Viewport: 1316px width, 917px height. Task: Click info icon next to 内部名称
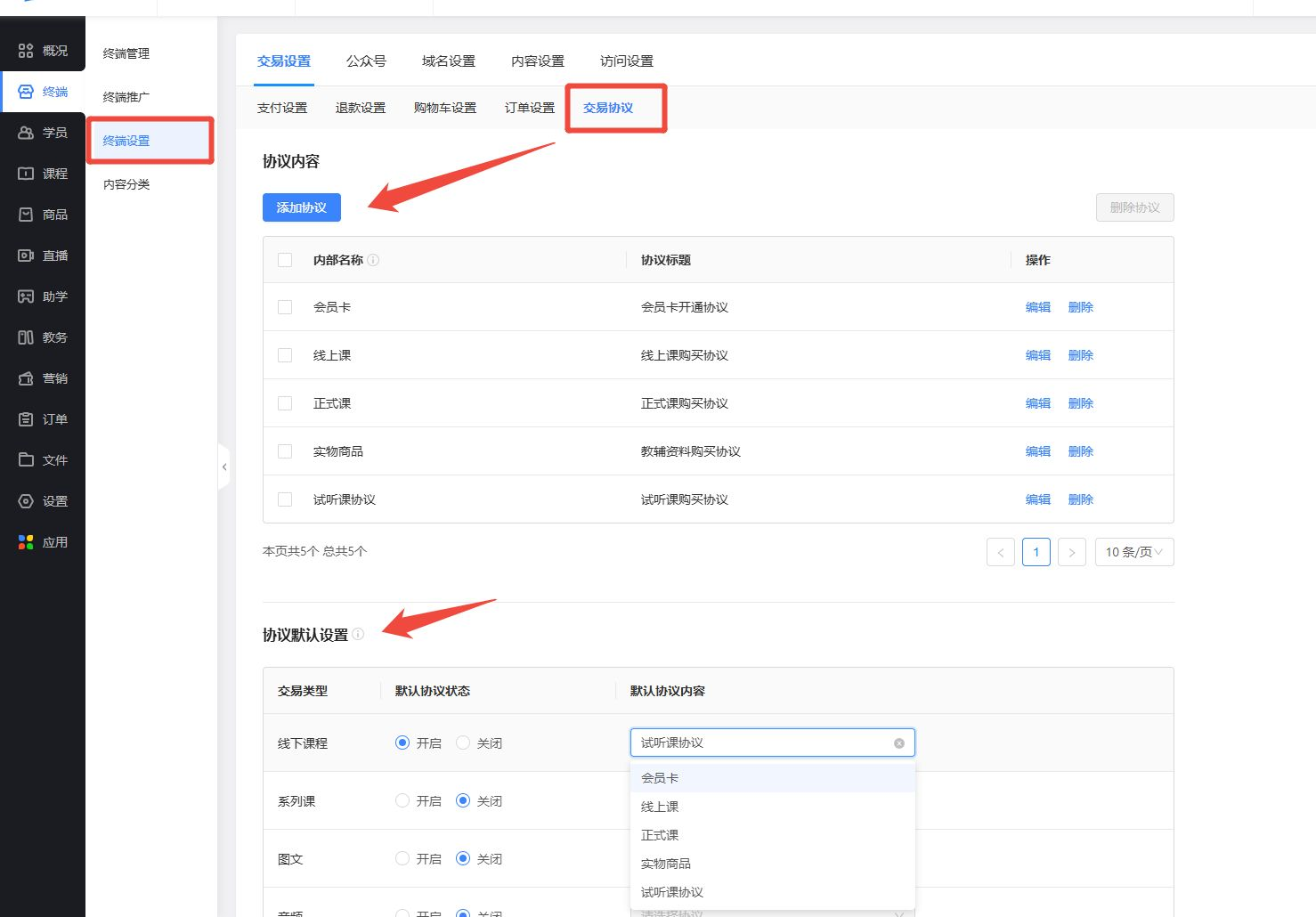pos(373,260)
